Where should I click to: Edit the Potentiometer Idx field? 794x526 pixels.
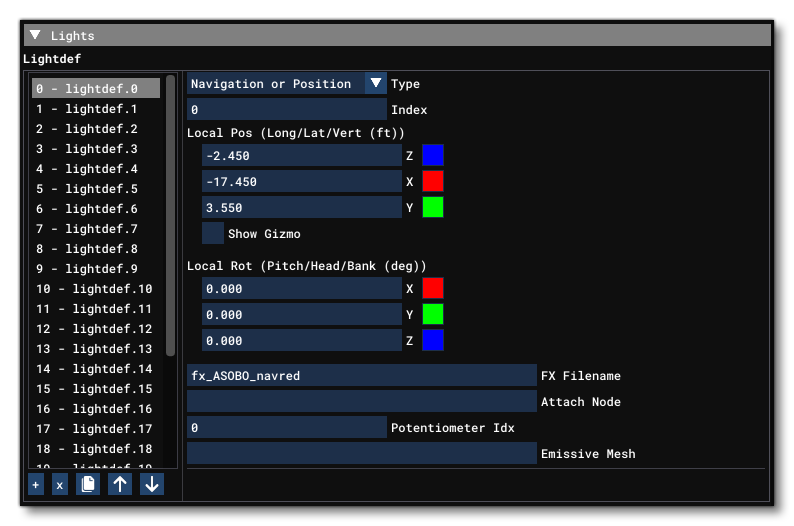[x=287, y=427]
